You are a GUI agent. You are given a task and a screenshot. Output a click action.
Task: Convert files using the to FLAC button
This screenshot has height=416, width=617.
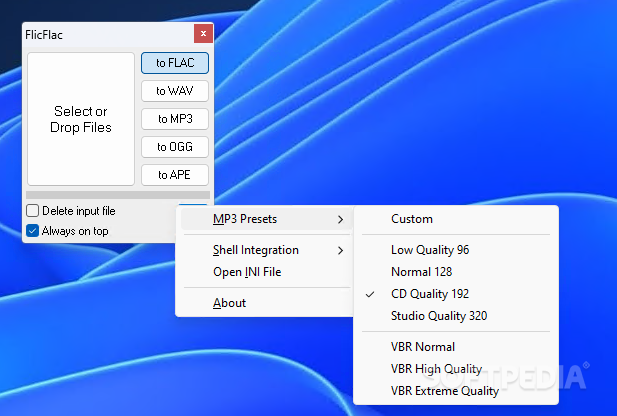175,63
